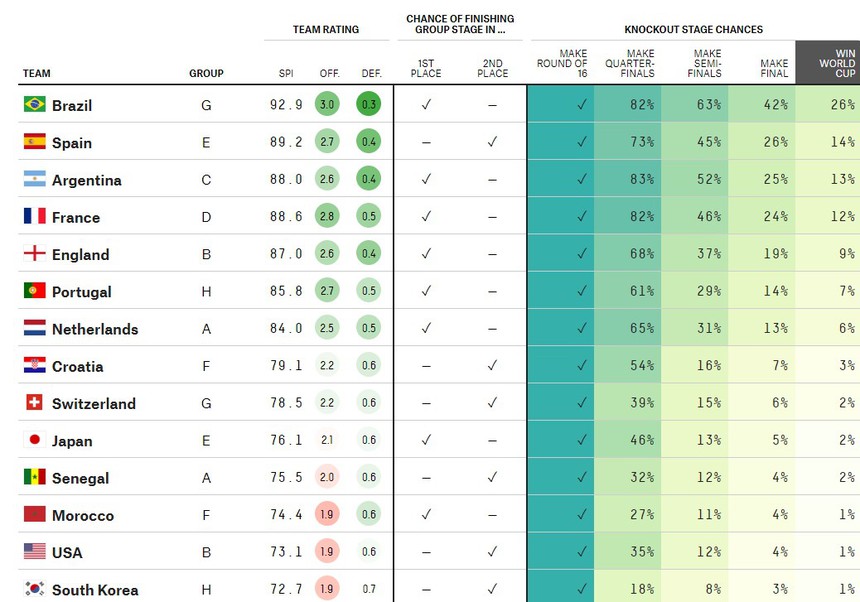Open the Netherlands team name link
The height and width of the screenshot is (602, 860).
tap(95, 329)
